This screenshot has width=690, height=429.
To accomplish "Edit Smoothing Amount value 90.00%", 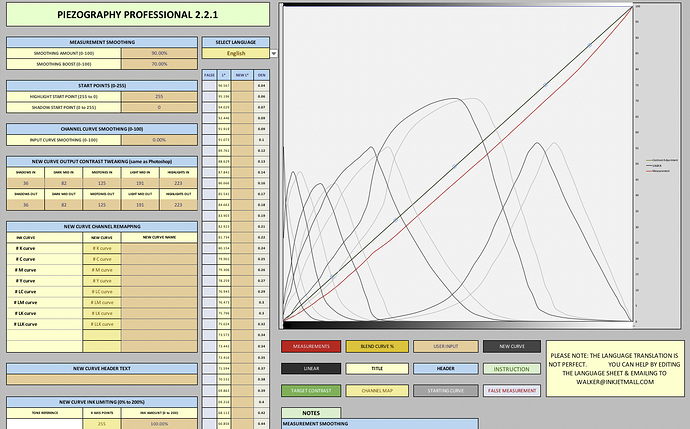I will point(159,53).
